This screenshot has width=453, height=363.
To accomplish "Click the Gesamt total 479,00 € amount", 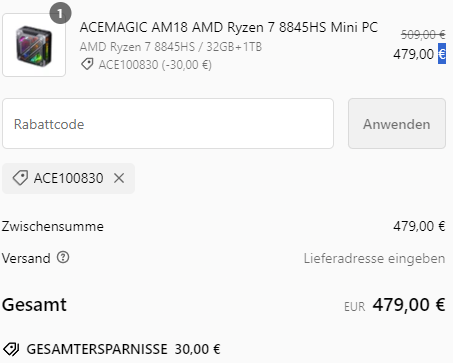I will tap(409, 305).
